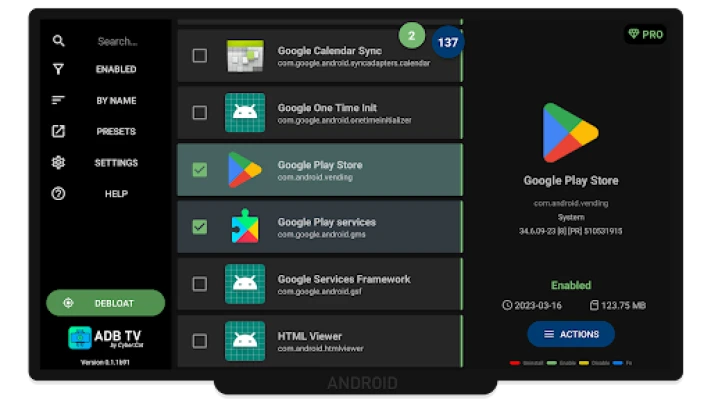Click the sort icon beside BY NAME
711x400 pixels.
(58, 100)
